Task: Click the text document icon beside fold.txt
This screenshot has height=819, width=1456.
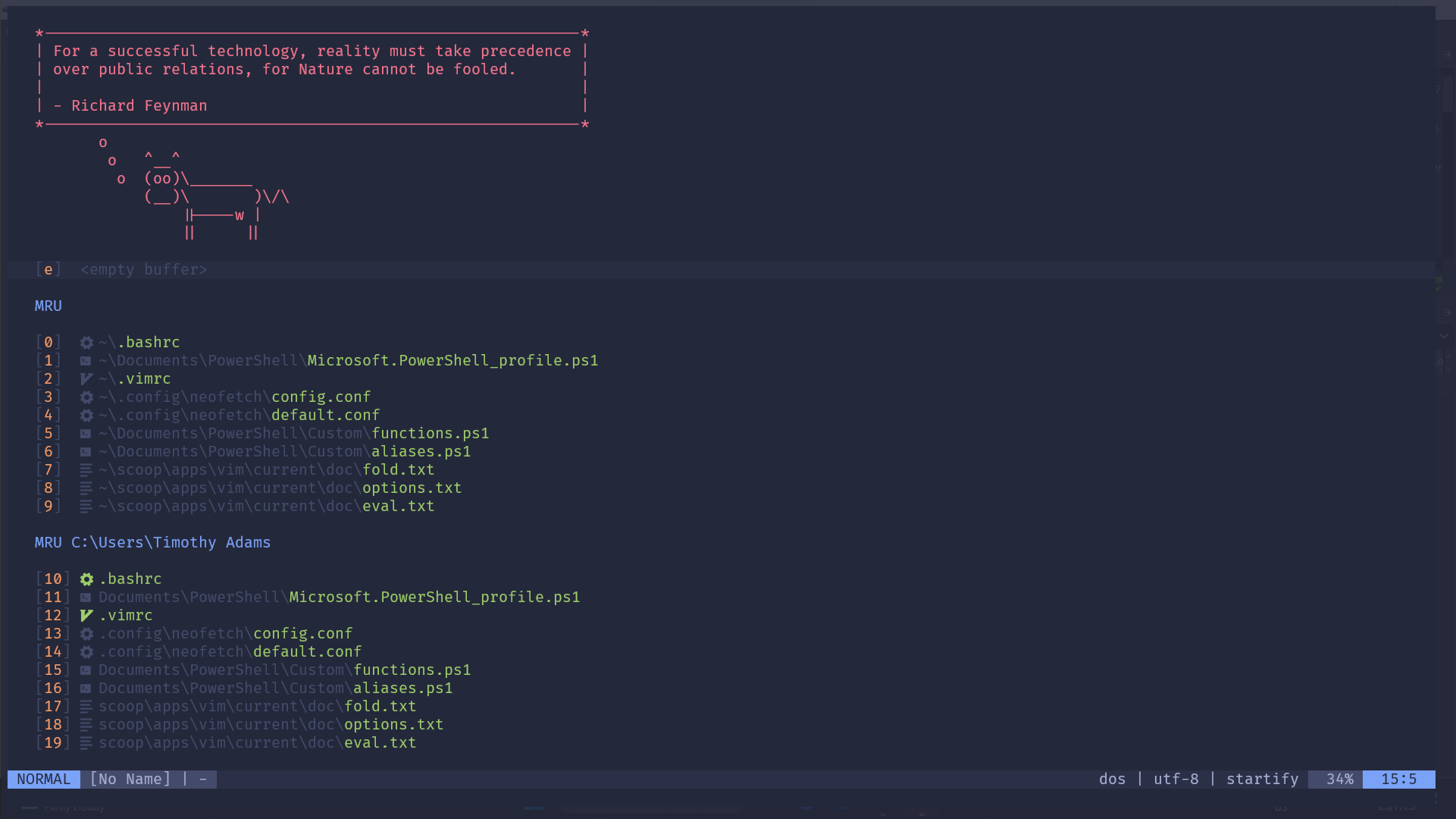Action: (86, 469)
